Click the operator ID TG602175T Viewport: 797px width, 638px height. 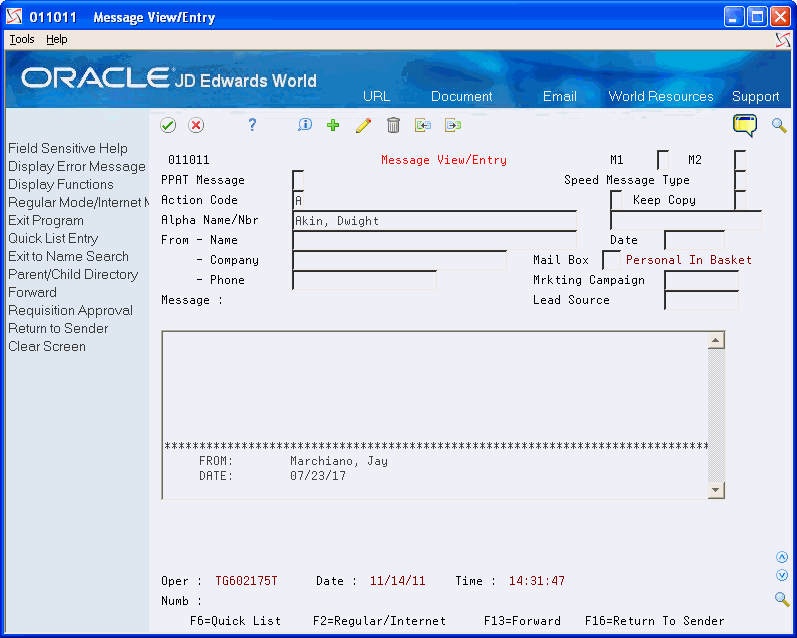pos(246,581)
